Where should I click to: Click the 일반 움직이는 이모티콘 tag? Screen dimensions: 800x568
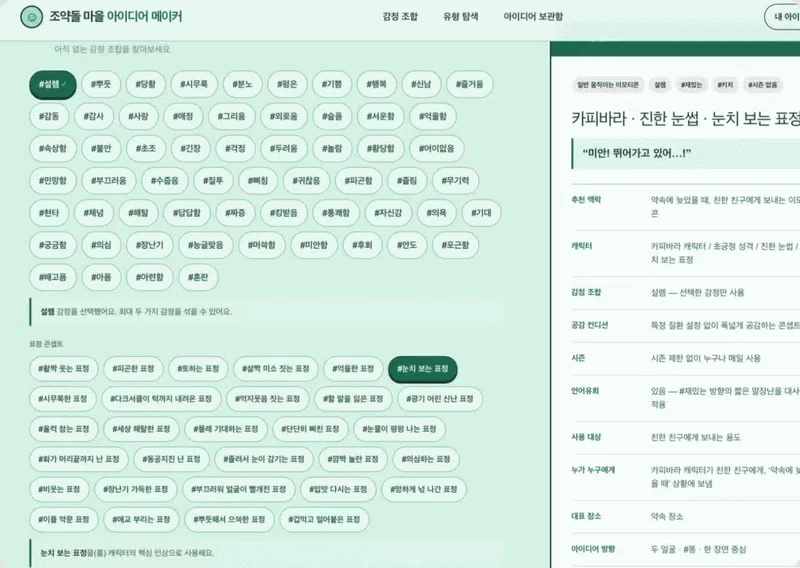[x=608, y=85]
